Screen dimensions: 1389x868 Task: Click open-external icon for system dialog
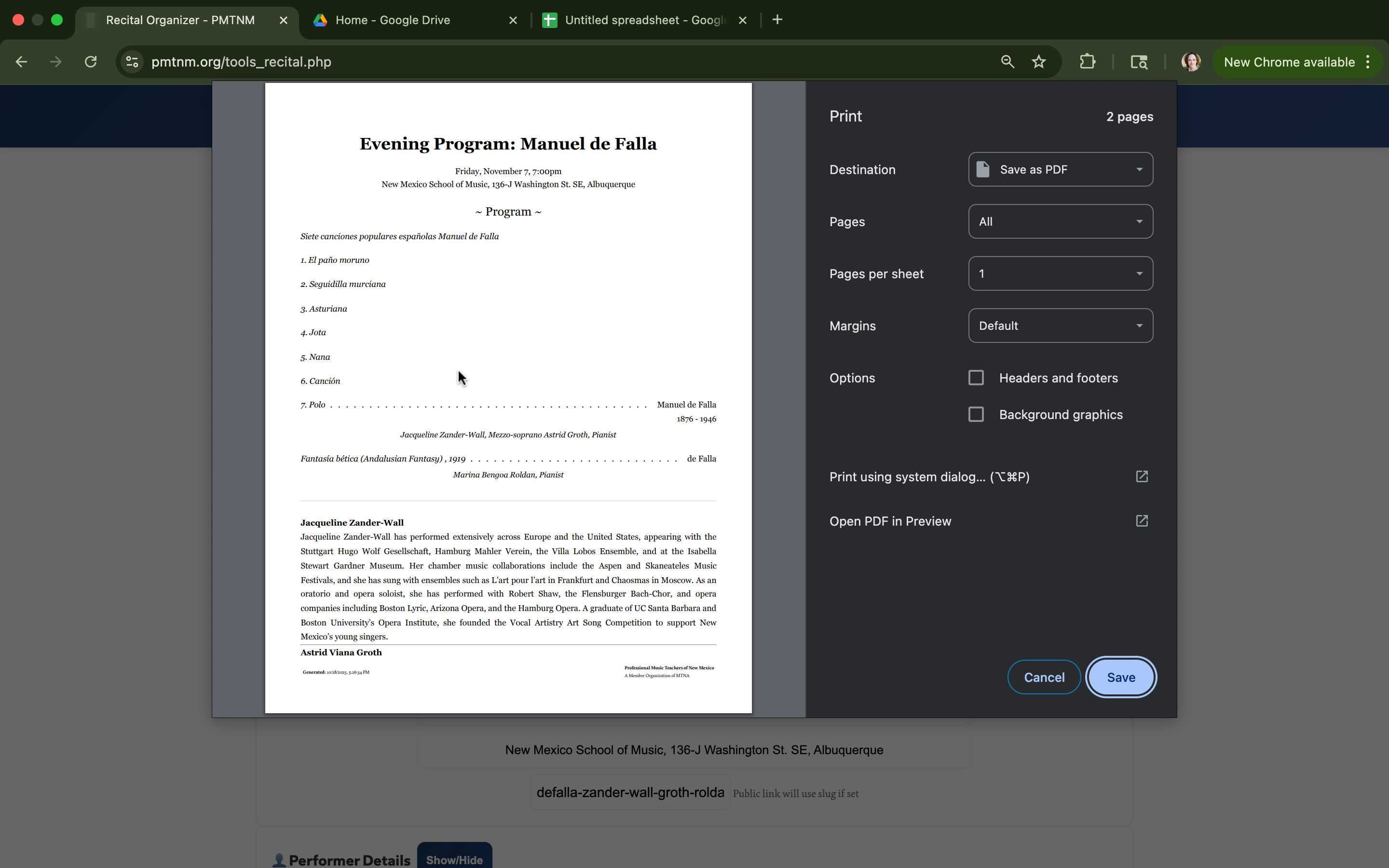point(1142,476)
